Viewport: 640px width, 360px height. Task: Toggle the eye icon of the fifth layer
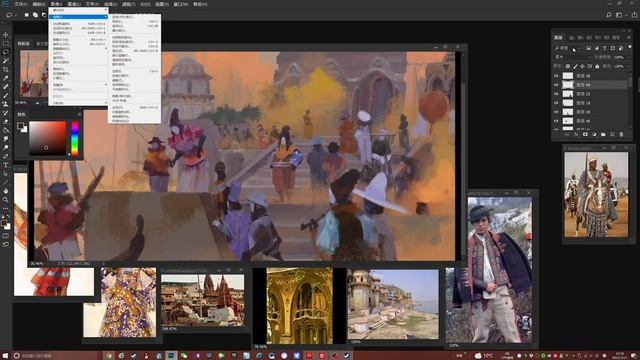point(556,112)
